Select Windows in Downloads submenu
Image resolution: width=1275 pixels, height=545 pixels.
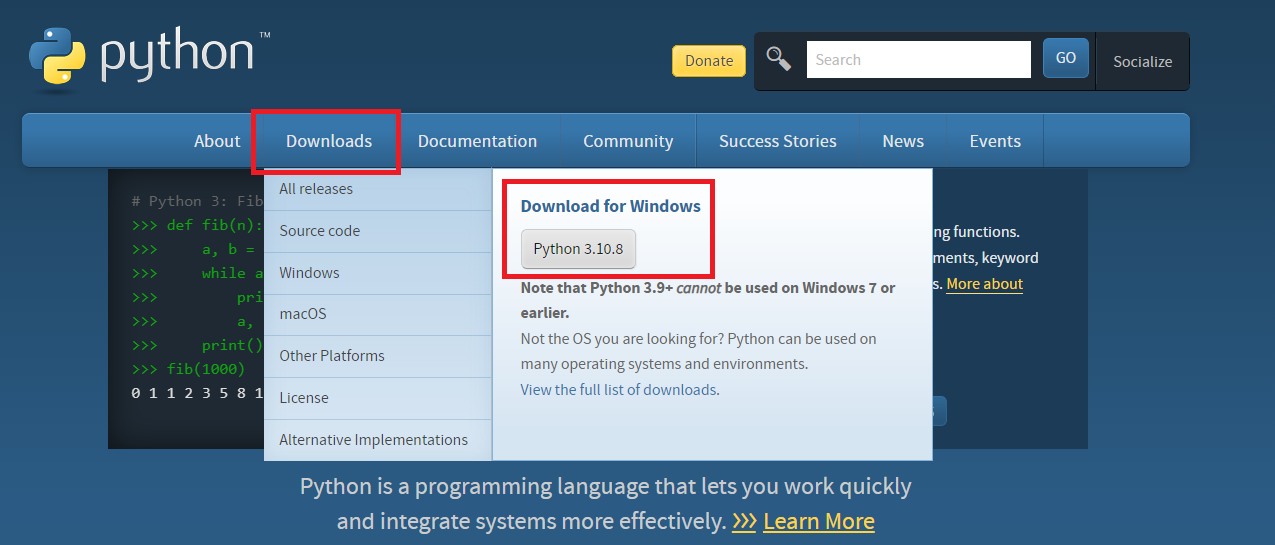coord(378,273)
